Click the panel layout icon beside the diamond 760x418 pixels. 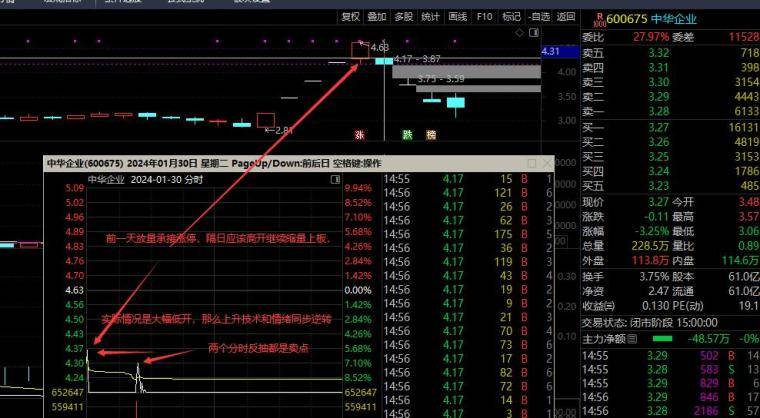534,33
